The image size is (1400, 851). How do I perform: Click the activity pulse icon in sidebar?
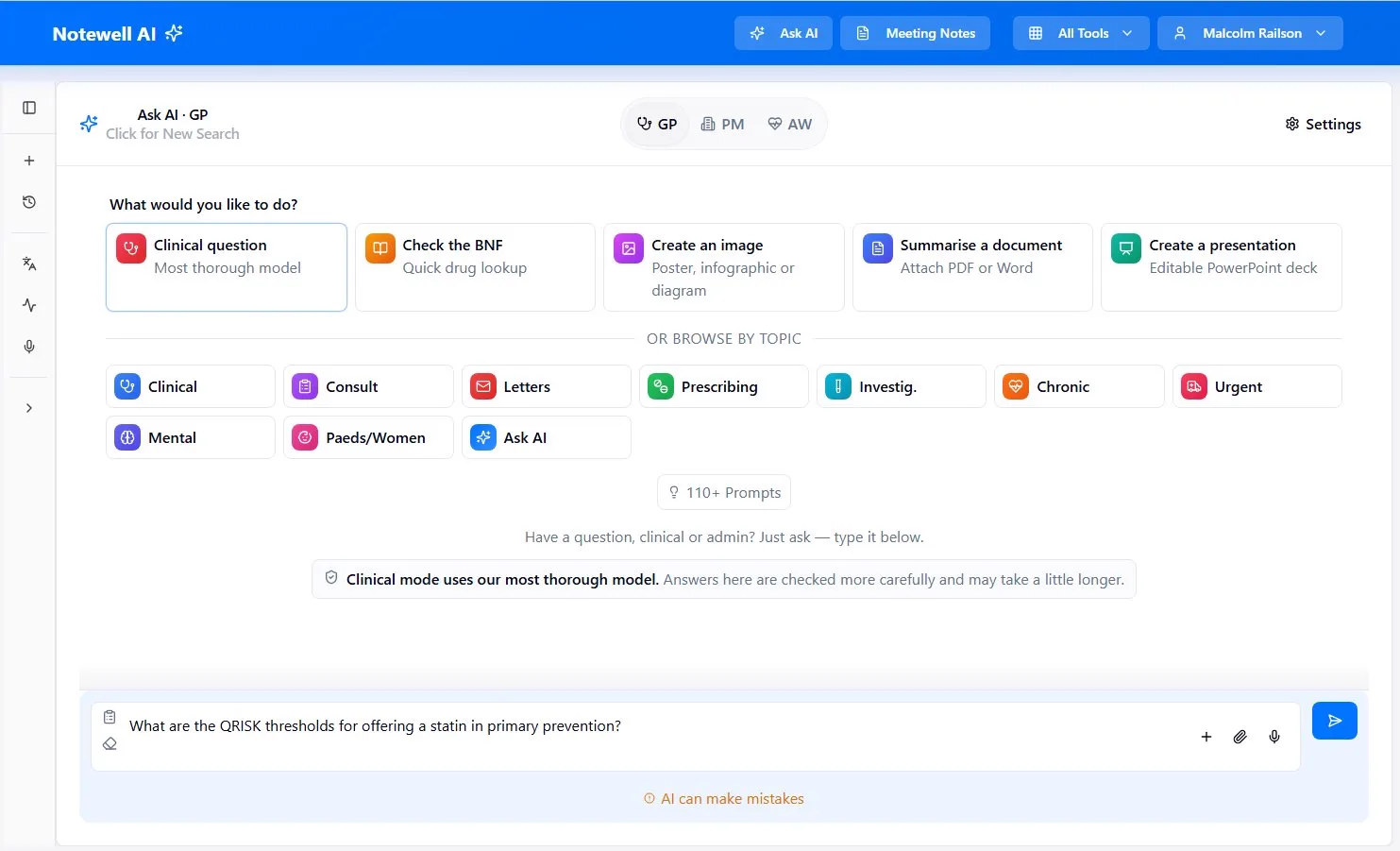point(29,305)
